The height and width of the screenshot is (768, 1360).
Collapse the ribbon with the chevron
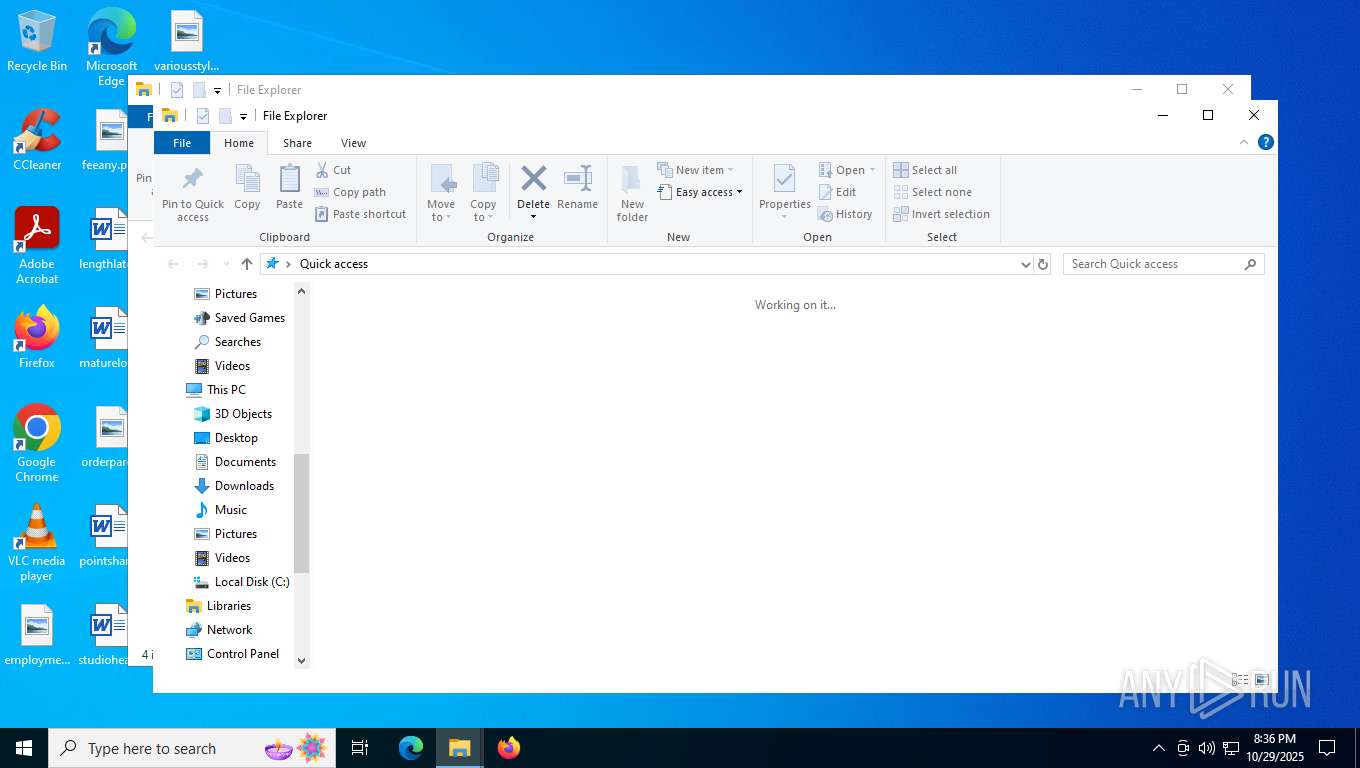click(x=1244, y=142)
